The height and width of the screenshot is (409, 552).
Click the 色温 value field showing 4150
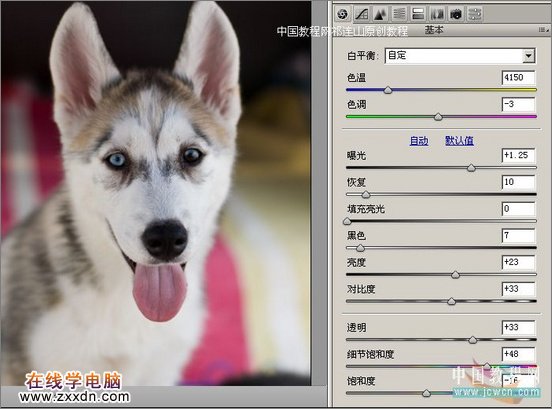[518, 77]
